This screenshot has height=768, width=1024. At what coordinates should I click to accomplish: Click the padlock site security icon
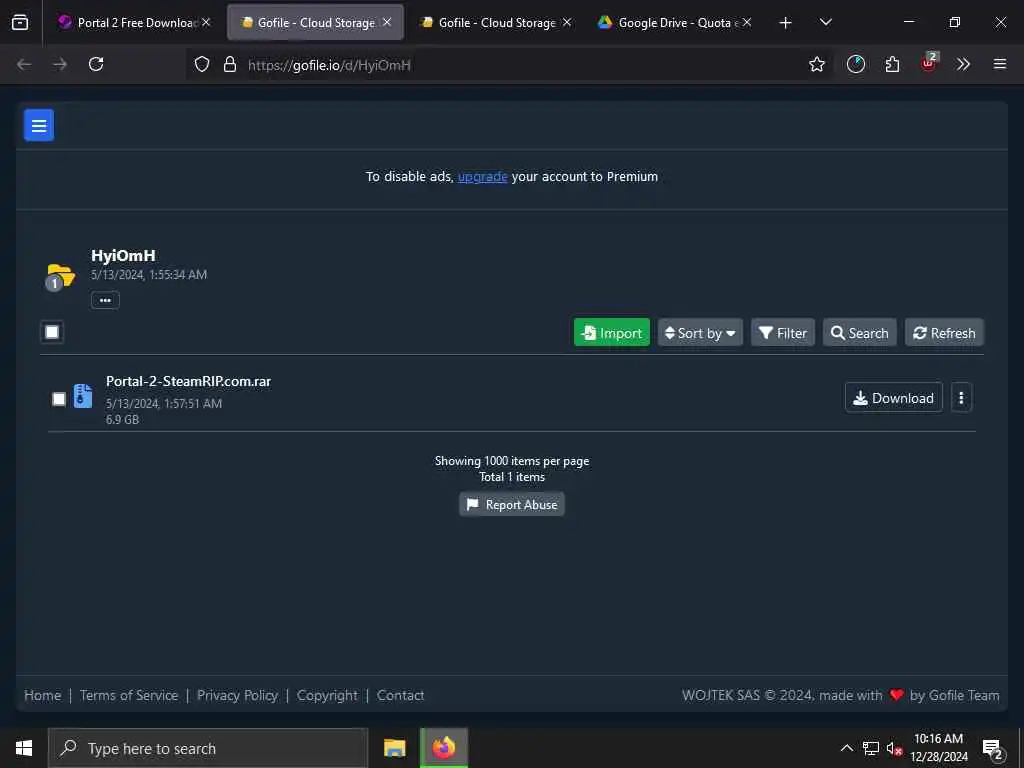pos(229,64)
